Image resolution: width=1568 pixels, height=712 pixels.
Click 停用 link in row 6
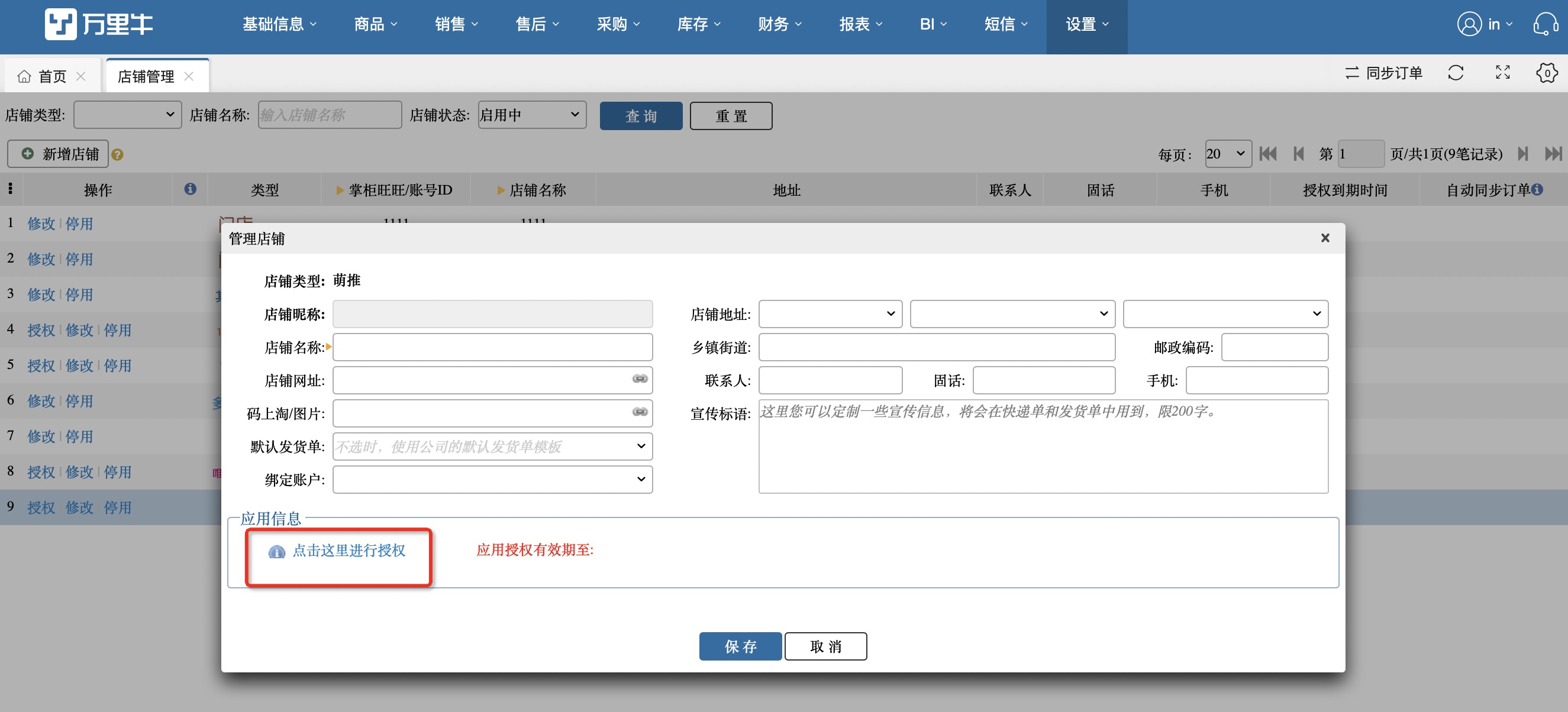point(79,402)
